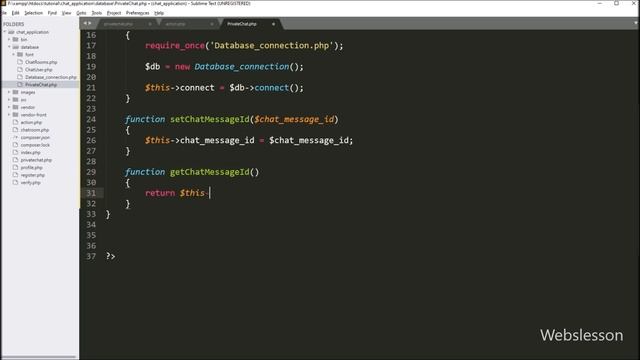Place cursor on 'getChatMessageId' function name
This screenshot has width=640, height=360.
(210, 172)
